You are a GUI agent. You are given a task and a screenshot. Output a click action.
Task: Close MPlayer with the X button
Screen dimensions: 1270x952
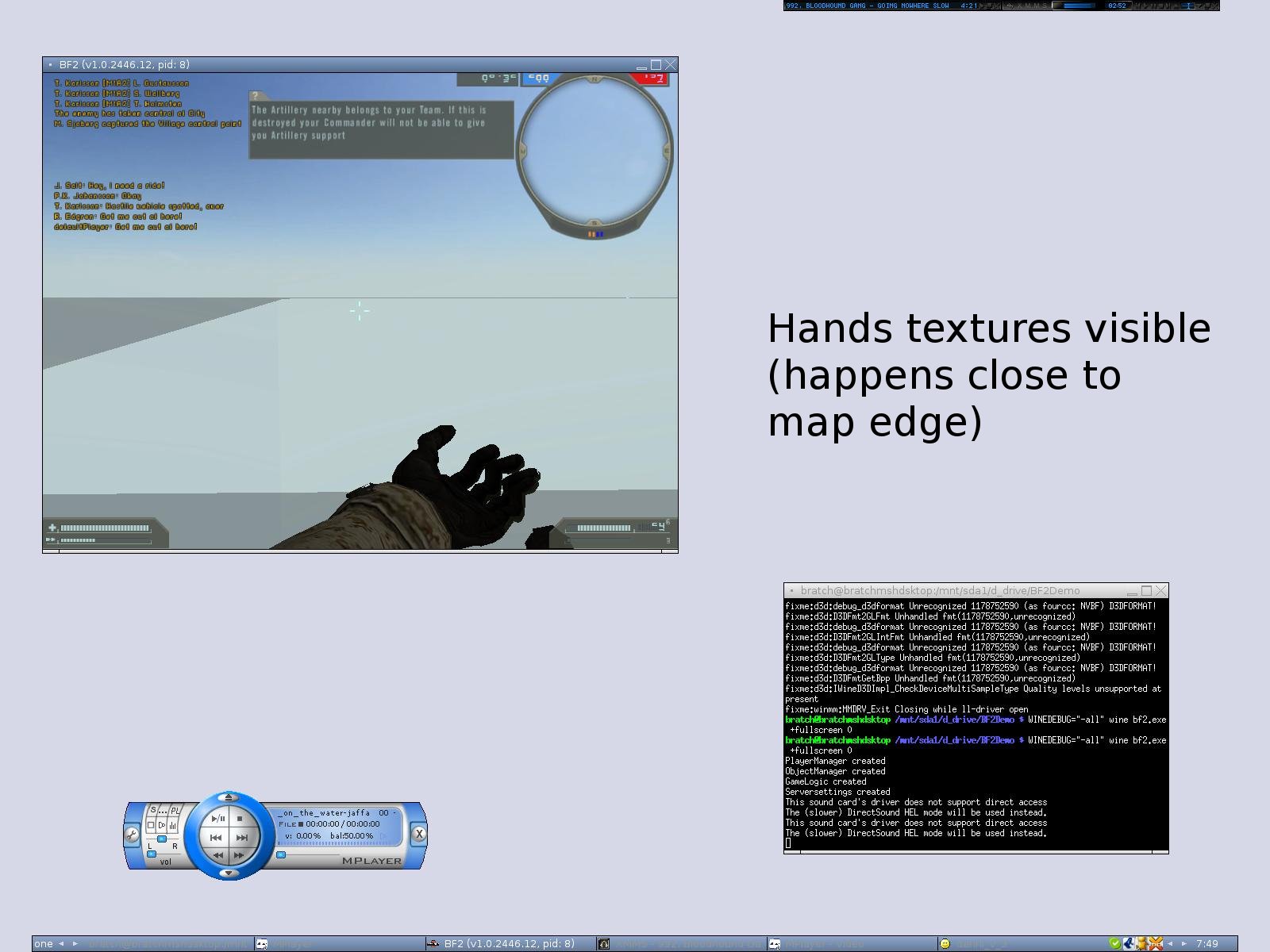pos(418,834)
